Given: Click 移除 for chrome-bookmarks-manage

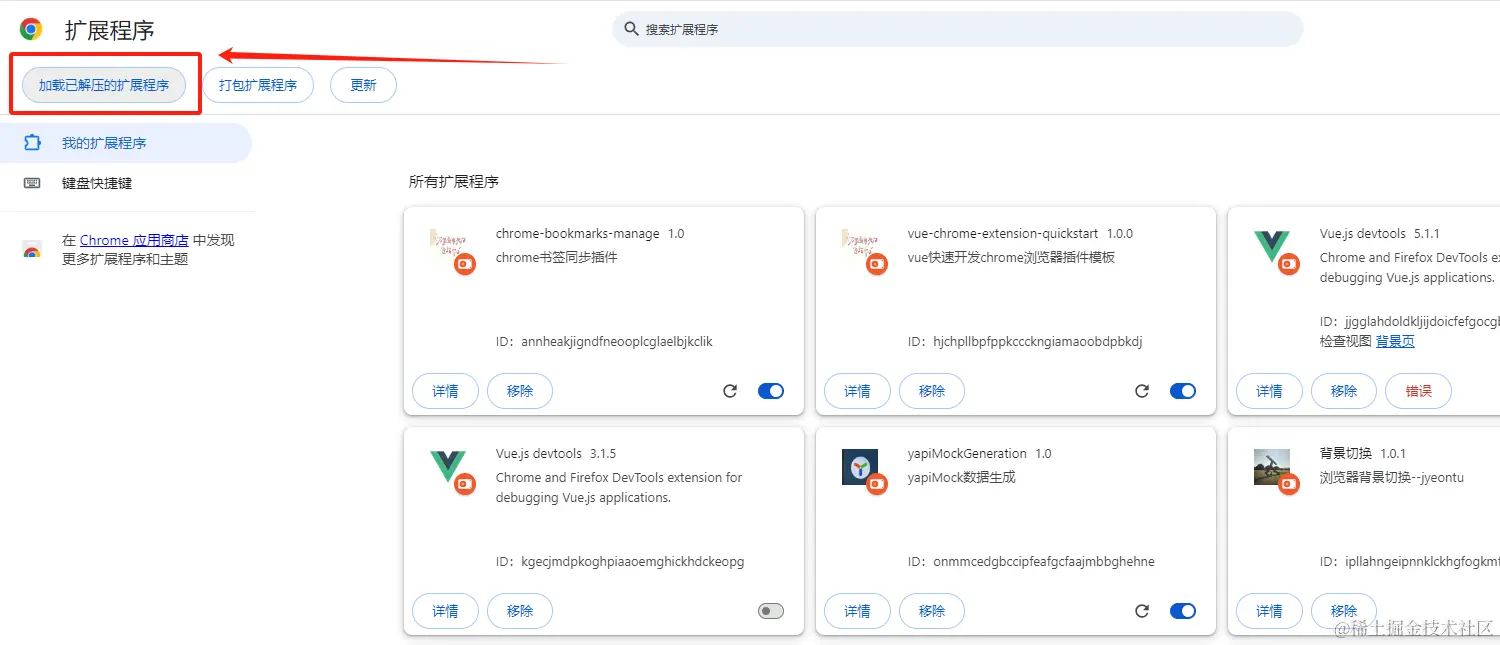Looking at the screenshot, I should coord(520,391).
